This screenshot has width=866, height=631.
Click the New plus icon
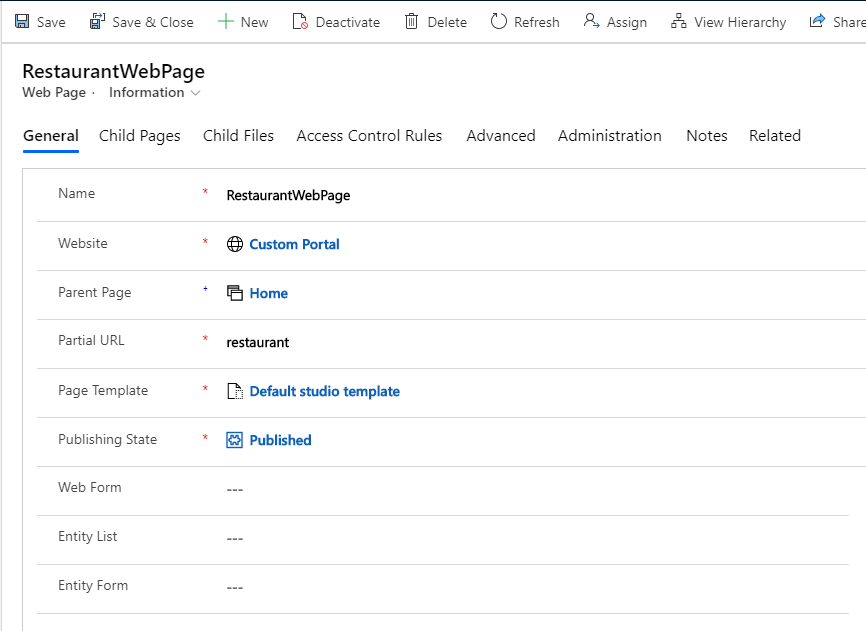point(225,21)
